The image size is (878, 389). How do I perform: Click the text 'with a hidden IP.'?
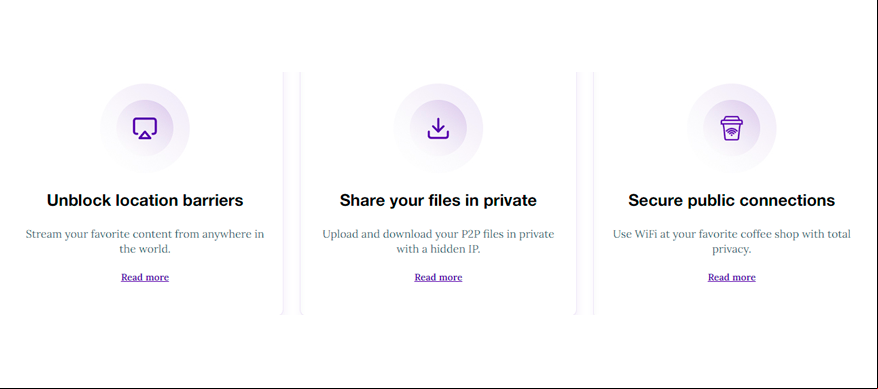(x=438, y=249)
